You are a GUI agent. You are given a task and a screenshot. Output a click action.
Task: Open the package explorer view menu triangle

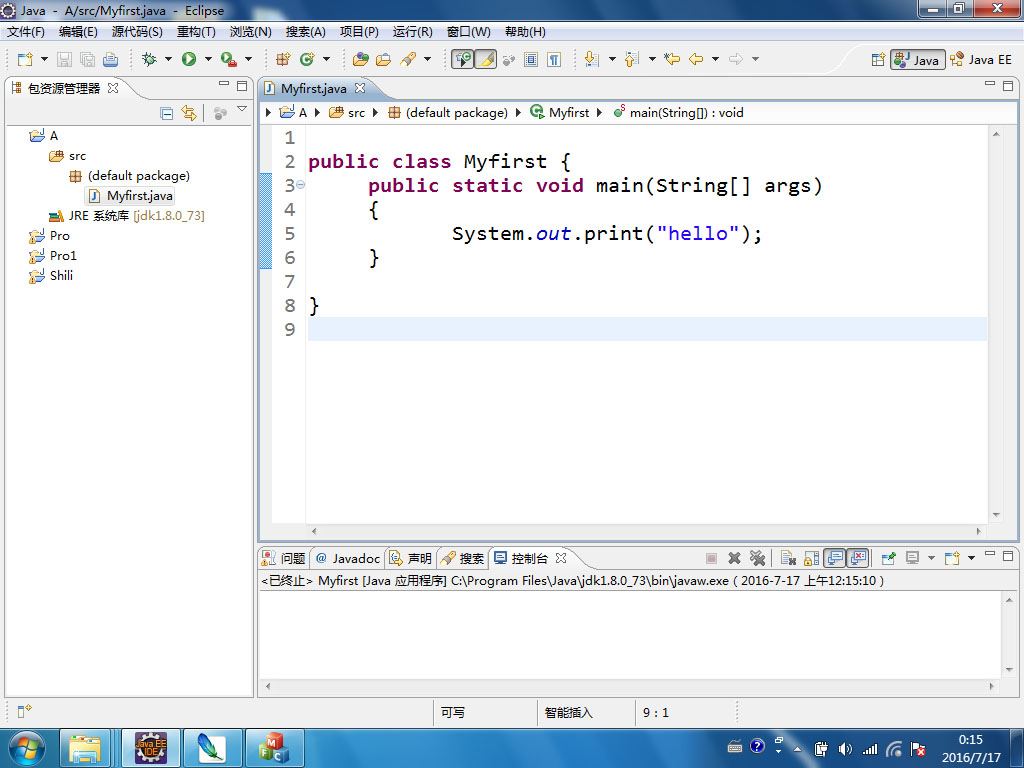[x=242, y=110]
